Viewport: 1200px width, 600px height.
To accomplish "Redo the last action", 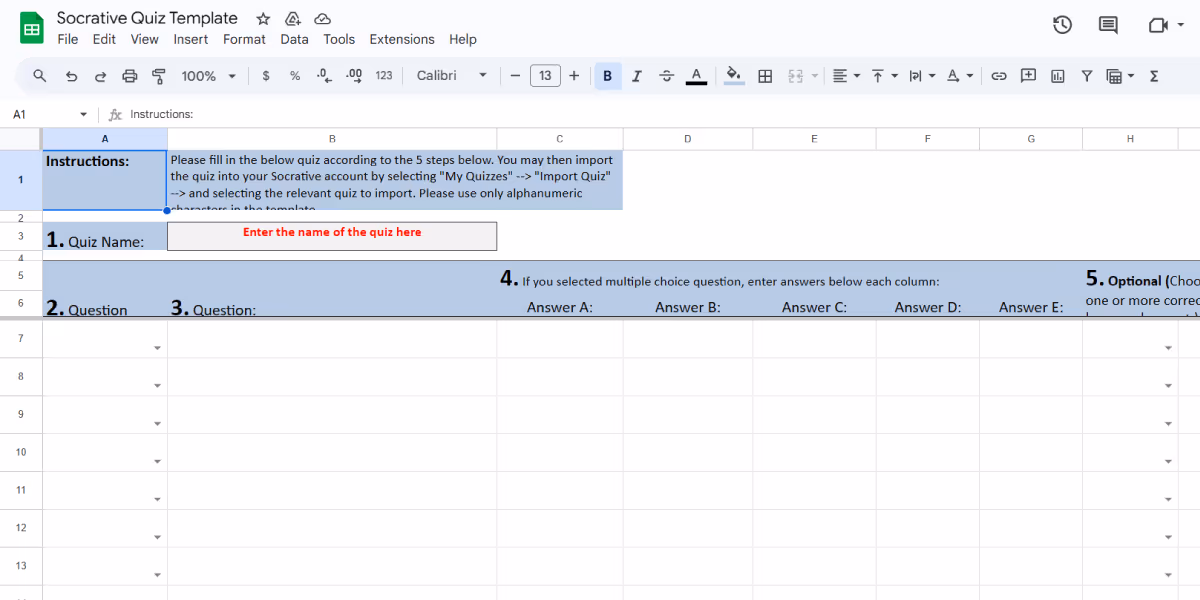I will click(100, 75).
